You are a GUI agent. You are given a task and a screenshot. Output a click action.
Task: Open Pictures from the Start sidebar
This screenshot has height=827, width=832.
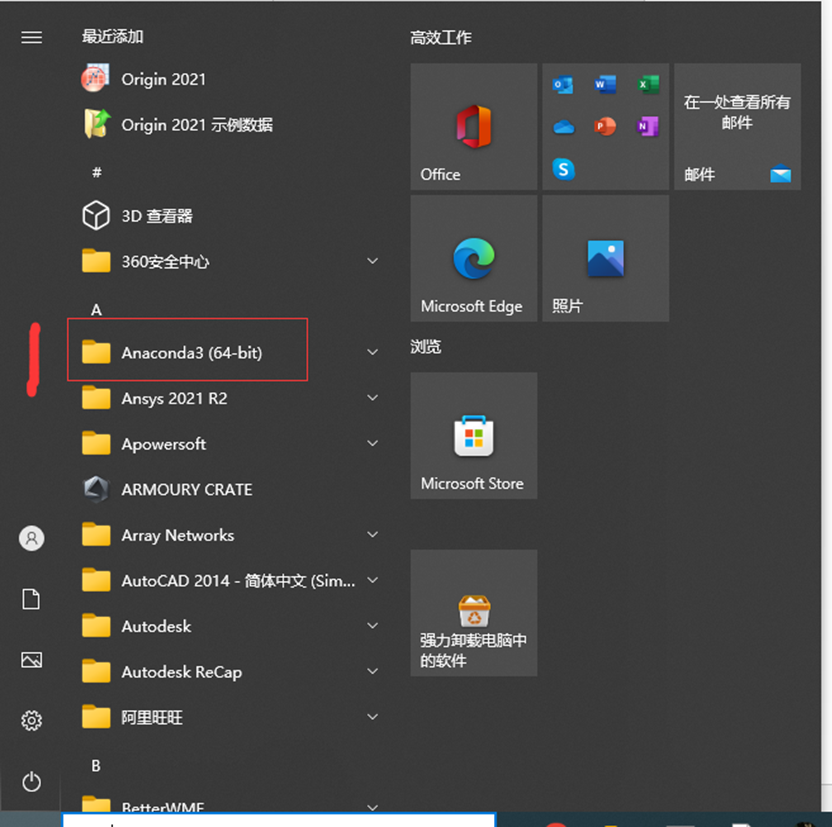click(31, 660)
